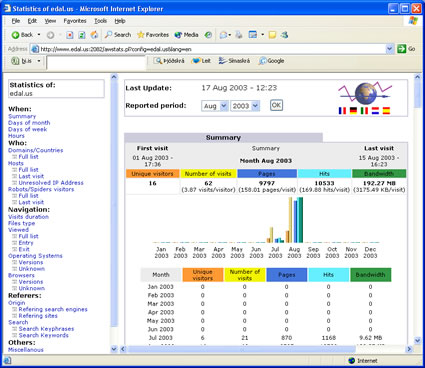Viewport: 425px width, 368px height.
Task: Click the orange Unique visitors summary header
Action: pyautogui.click(x=152, y=174)
